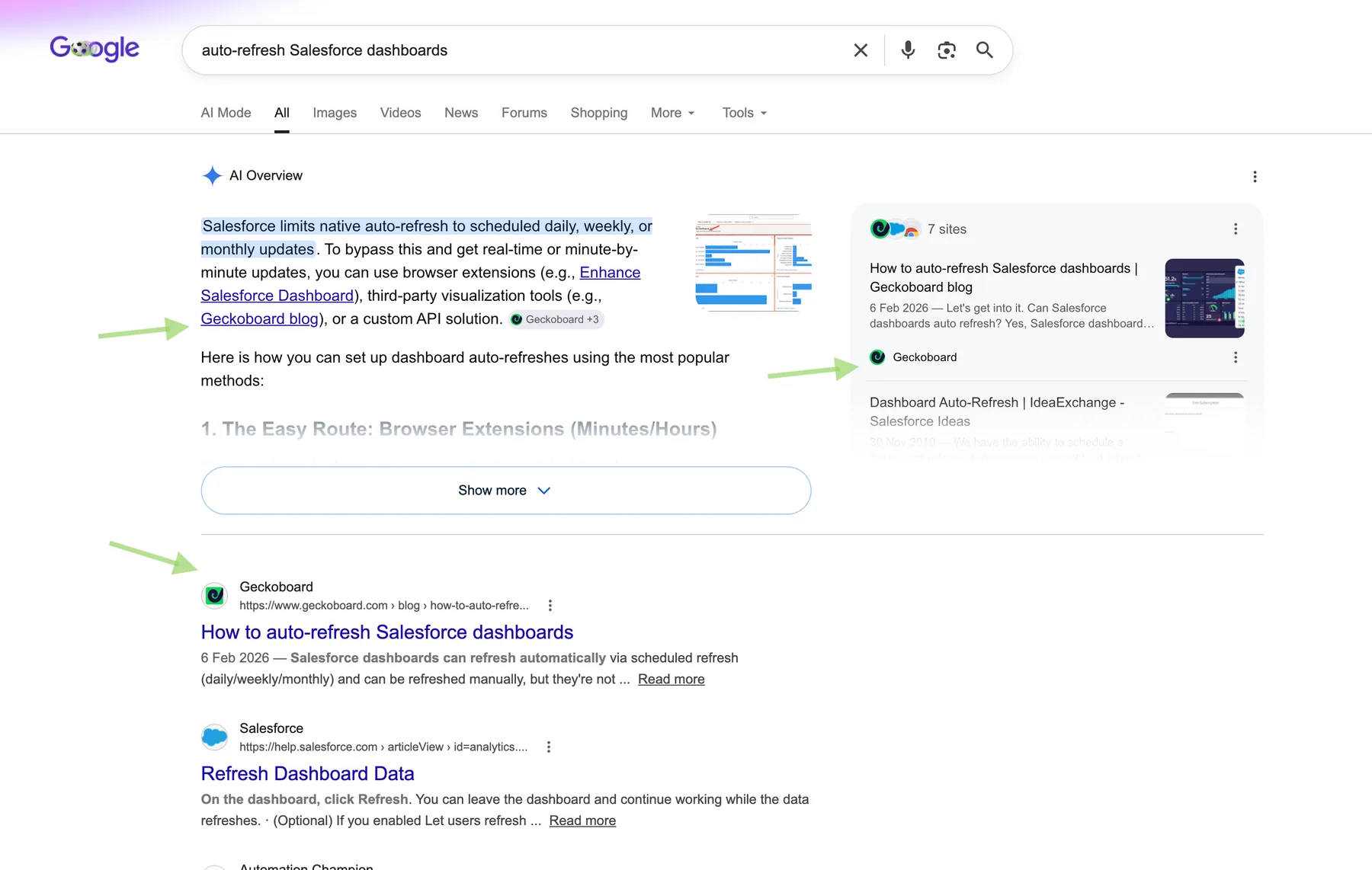Open Google Lens image search
Image resolution: width=1372 pixels, height=870 pixels.
pyautogui.click(x=947, y=50)
